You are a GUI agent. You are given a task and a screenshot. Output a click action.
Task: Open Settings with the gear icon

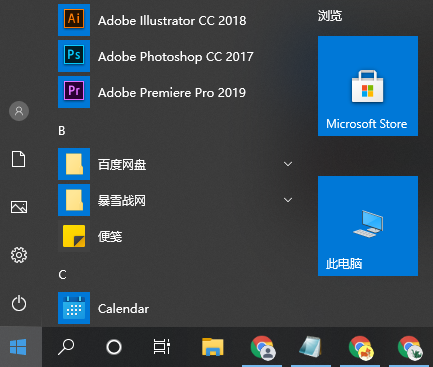tap(19, 255)
